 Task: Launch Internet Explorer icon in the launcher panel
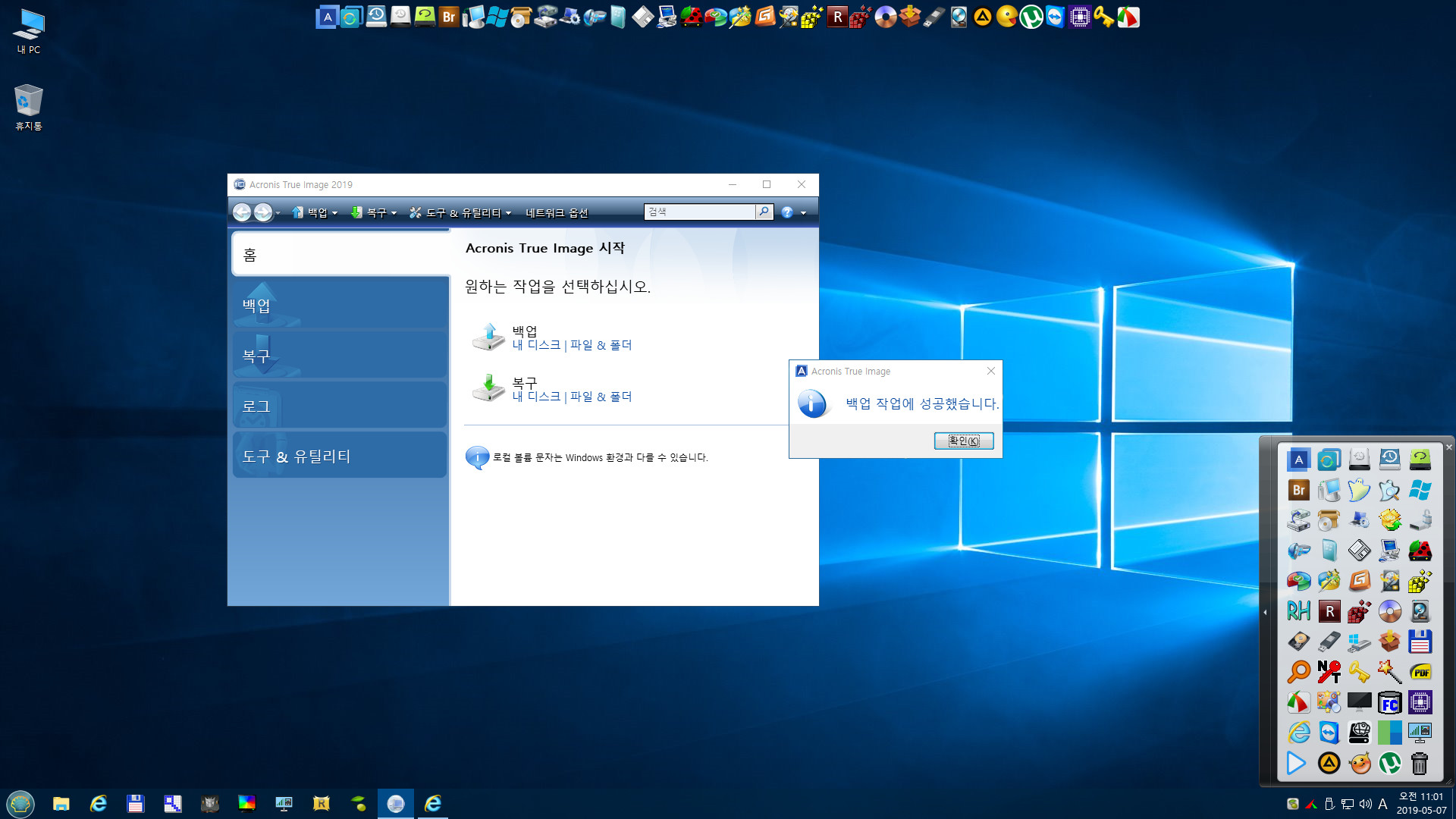point(1299,733)
